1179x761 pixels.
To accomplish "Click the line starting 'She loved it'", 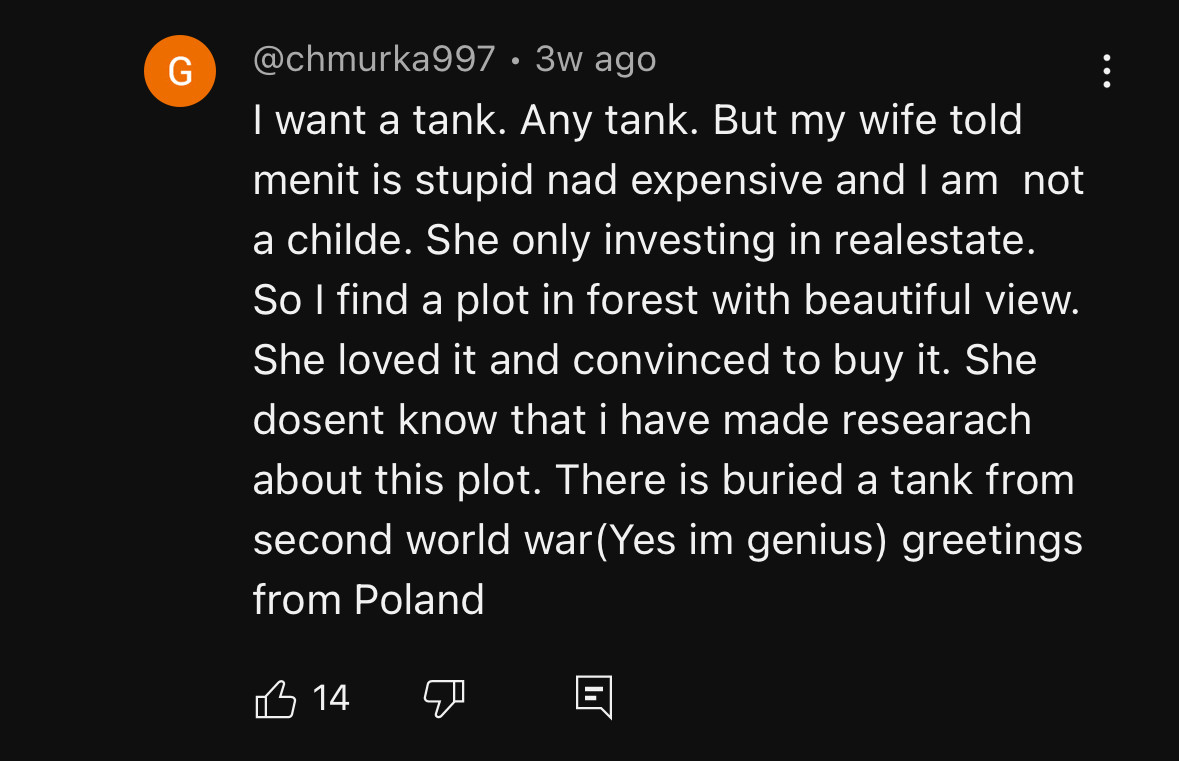I will [x=644, y=361].
